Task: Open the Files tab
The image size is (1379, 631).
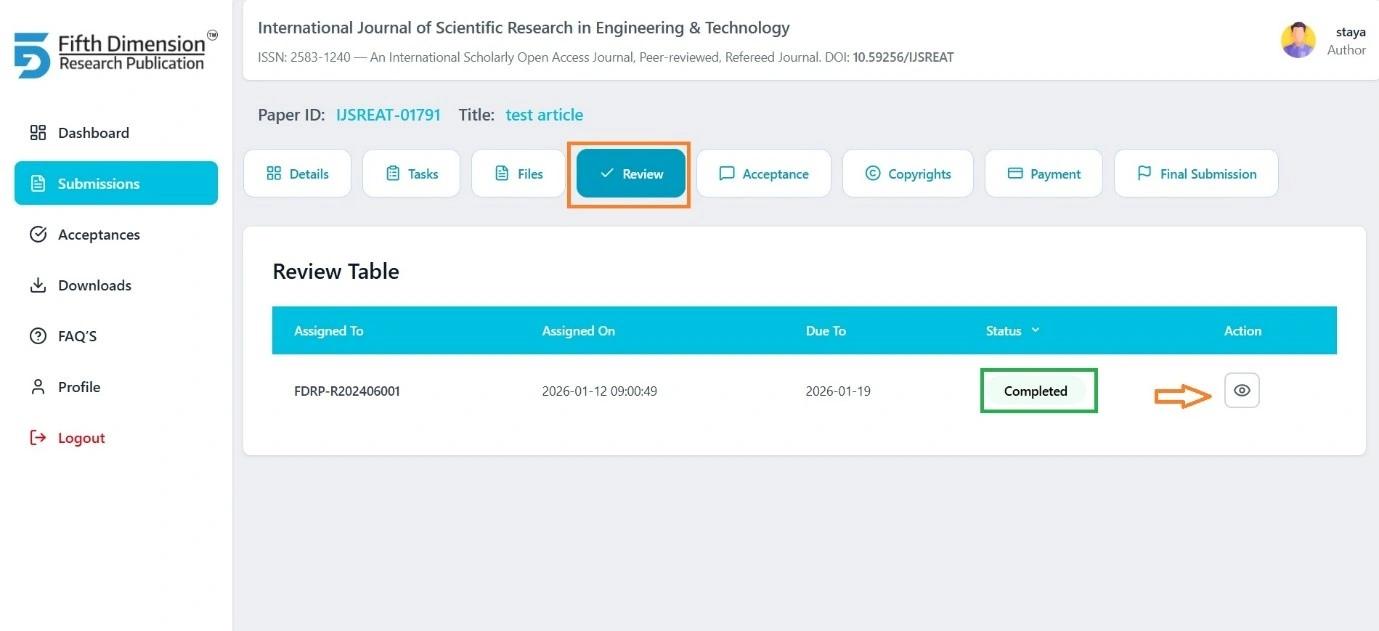Action: (x=518, y=173)
